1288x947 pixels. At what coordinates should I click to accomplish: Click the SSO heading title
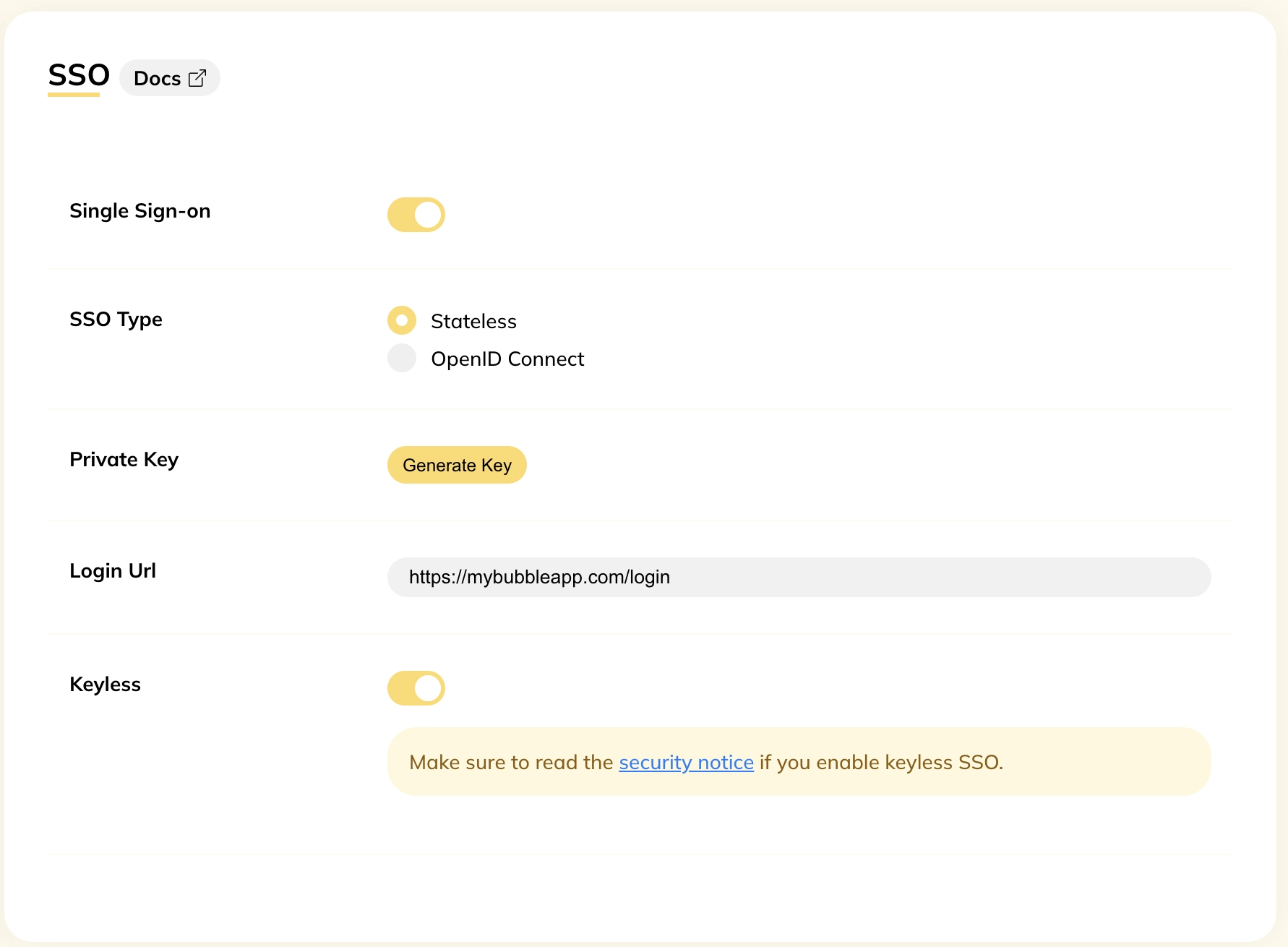tap(79, 75)
